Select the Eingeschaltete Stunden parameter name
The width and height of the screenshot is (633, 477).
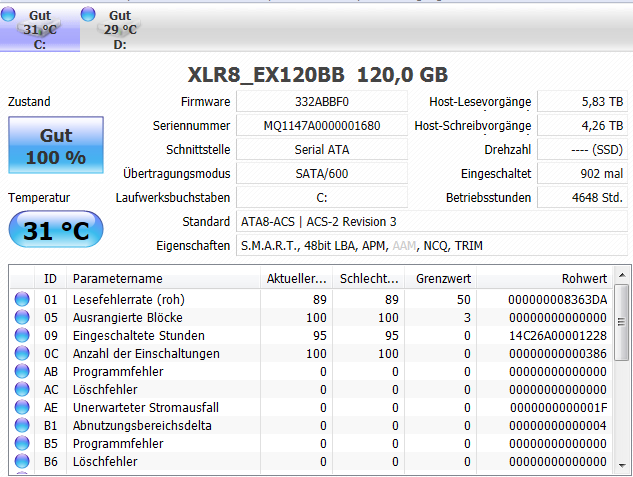tap(138, 336)
